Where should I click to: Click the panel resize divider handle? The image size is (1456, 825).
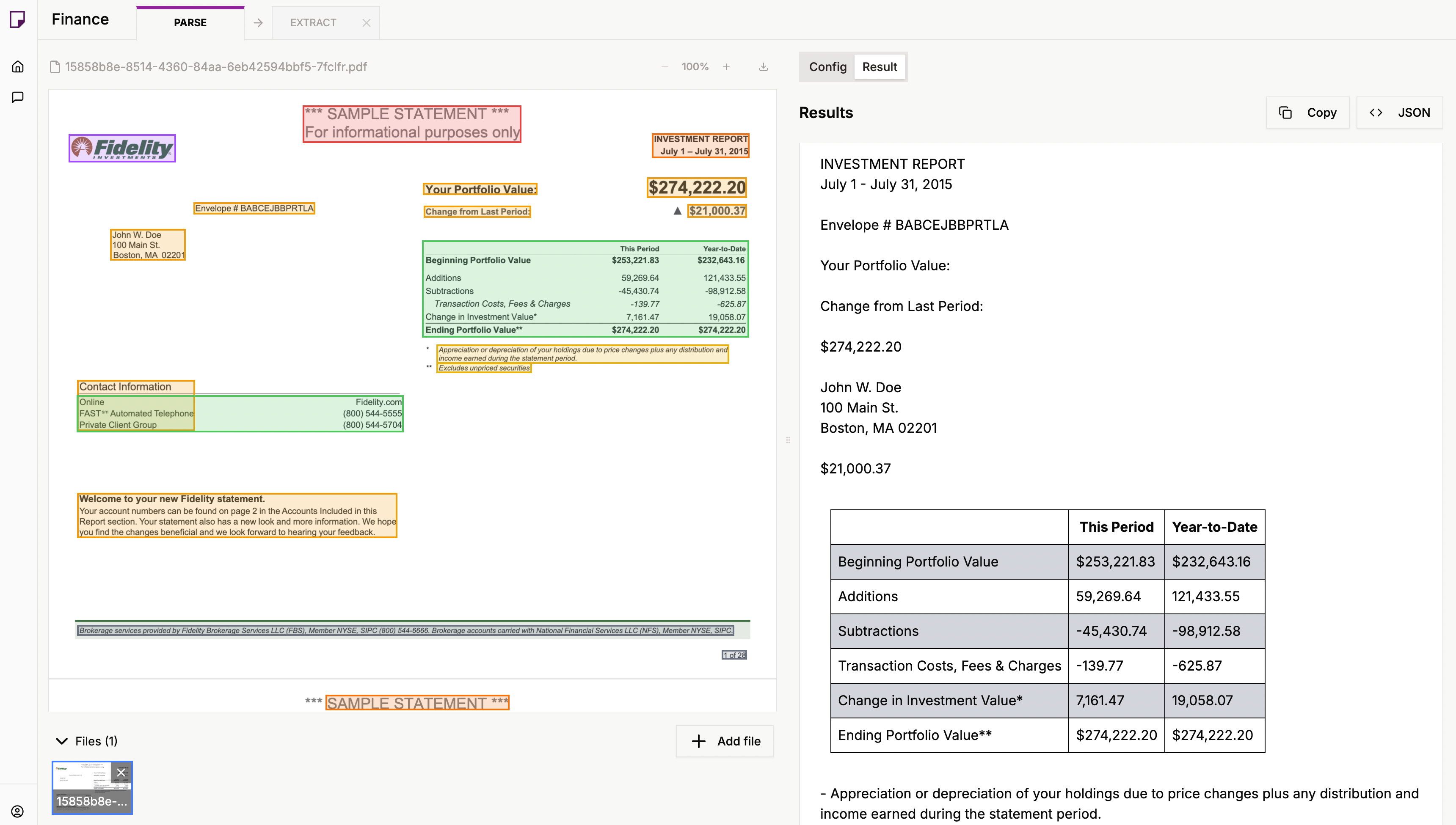(x=788, y=440)
